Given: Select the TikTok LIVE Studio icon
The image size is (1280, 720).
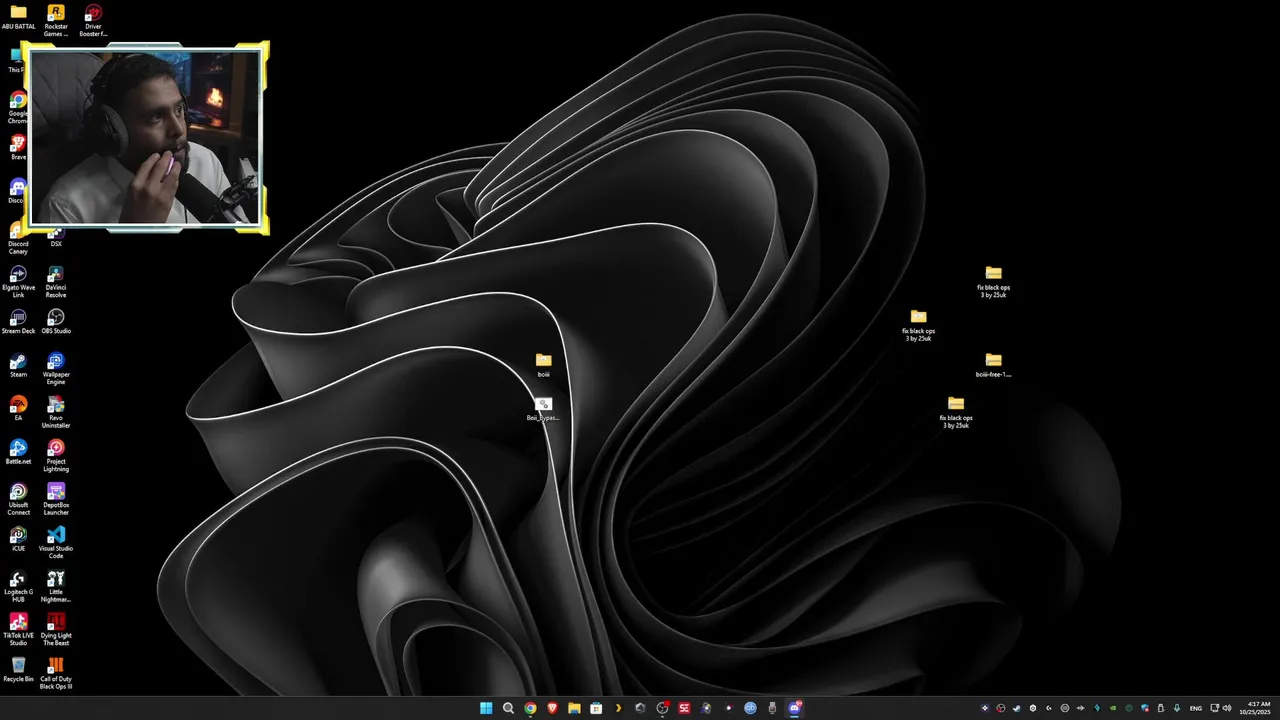Looking at the screenshot, I should click(x=18, y=630).
